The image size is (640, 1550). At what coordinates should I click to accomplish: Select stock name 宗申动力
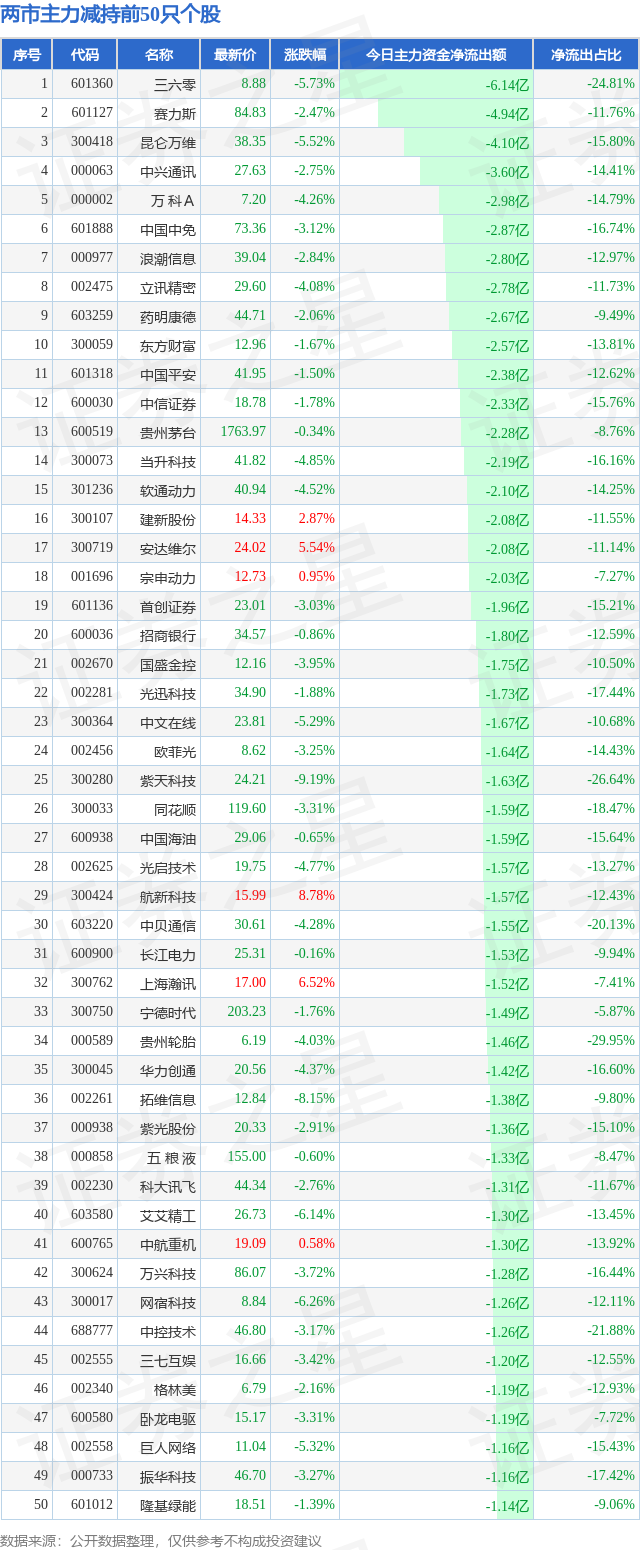tap(168, 577)
